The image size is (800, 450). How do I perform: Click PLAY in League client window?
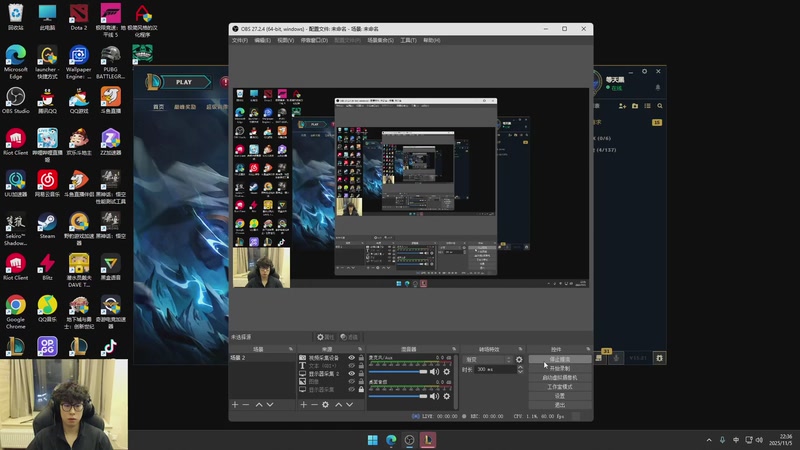[x=184, y=82]
